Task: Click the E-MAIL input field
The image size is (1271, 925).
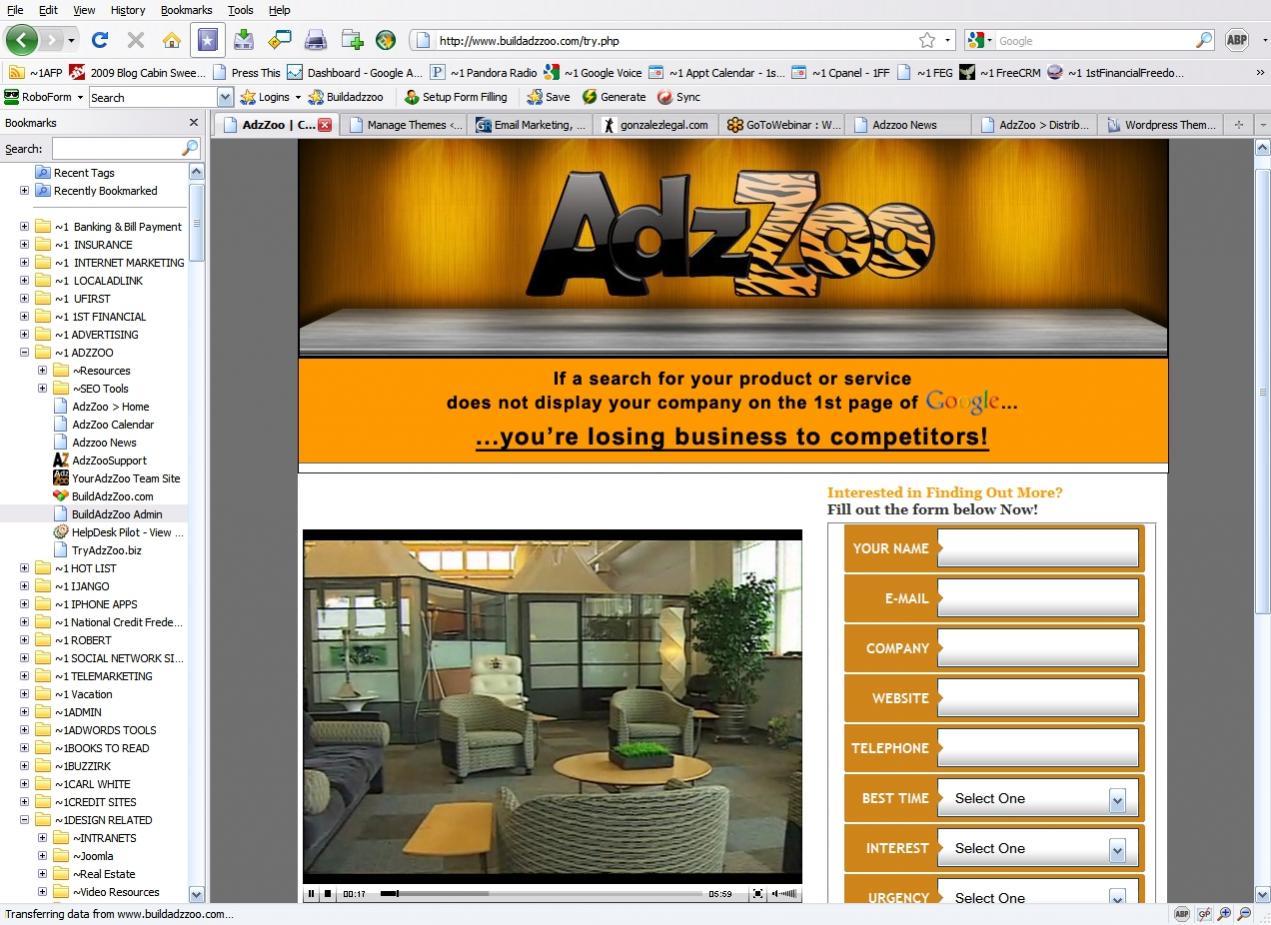Action: pos(1038,598)
